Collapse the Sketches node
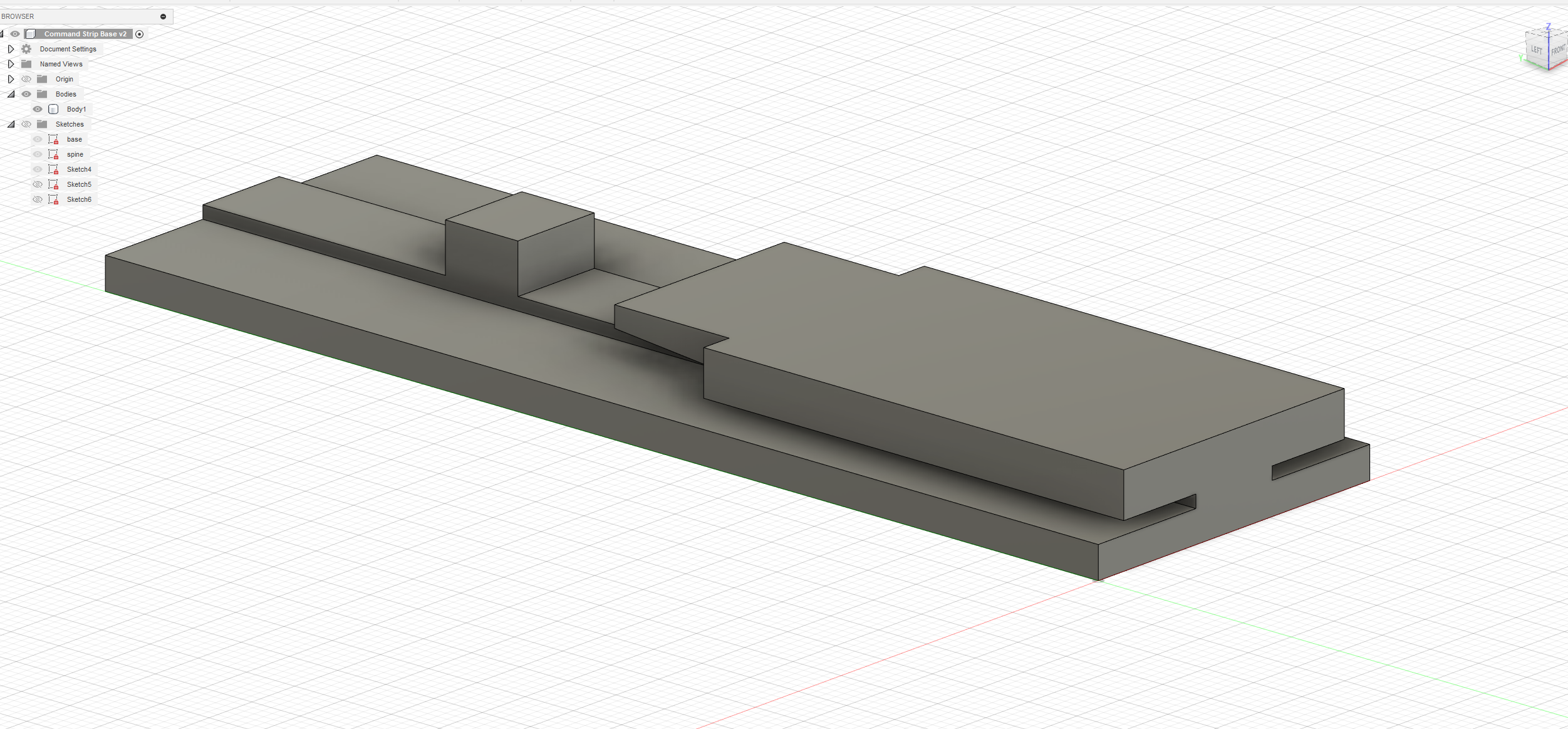Screen dimensions: 1568x729 11,124
